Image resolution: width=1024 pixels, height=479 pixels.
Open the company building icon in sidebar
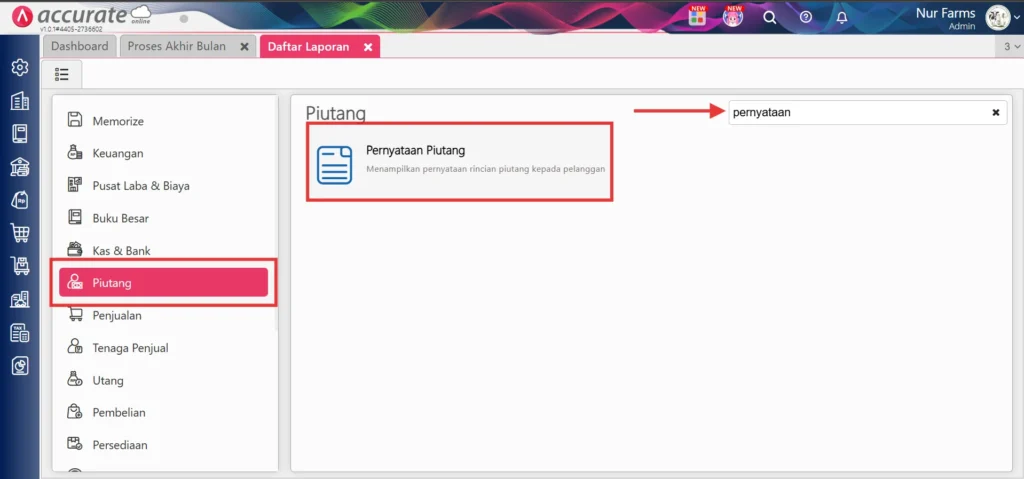[20, 101]
